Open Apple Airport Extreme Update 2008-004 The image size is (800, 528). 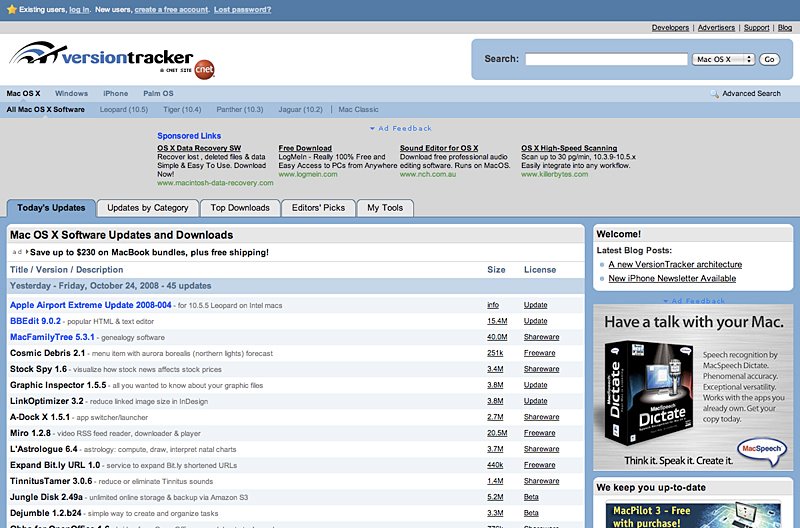(x=91, y=305)
